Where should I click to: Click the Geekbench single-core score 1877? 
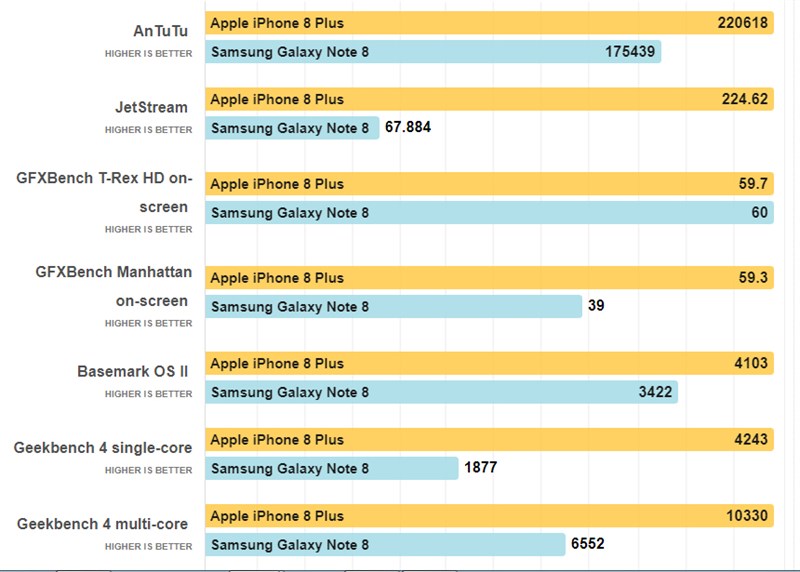480,468
